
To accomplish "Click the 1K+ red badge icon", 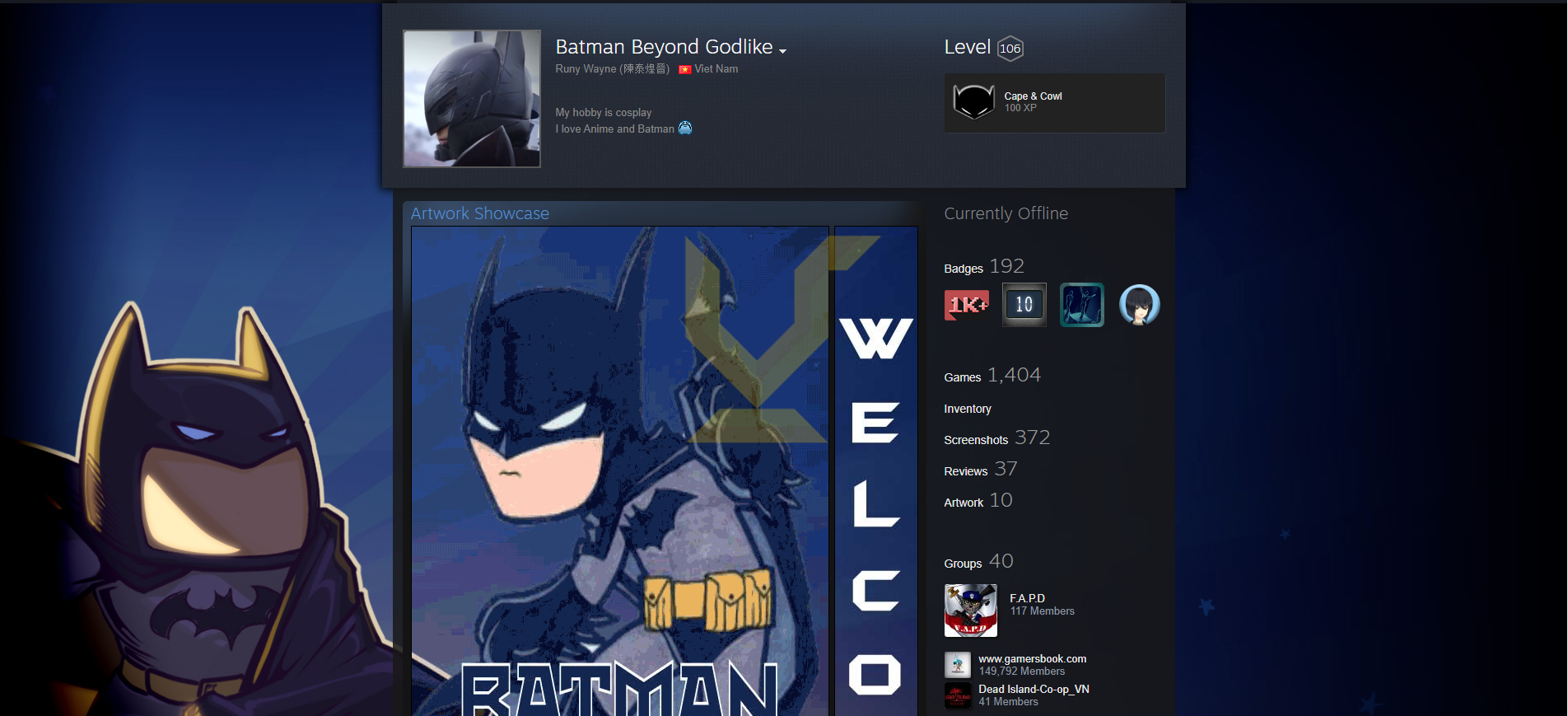I will tap(966, 305).
